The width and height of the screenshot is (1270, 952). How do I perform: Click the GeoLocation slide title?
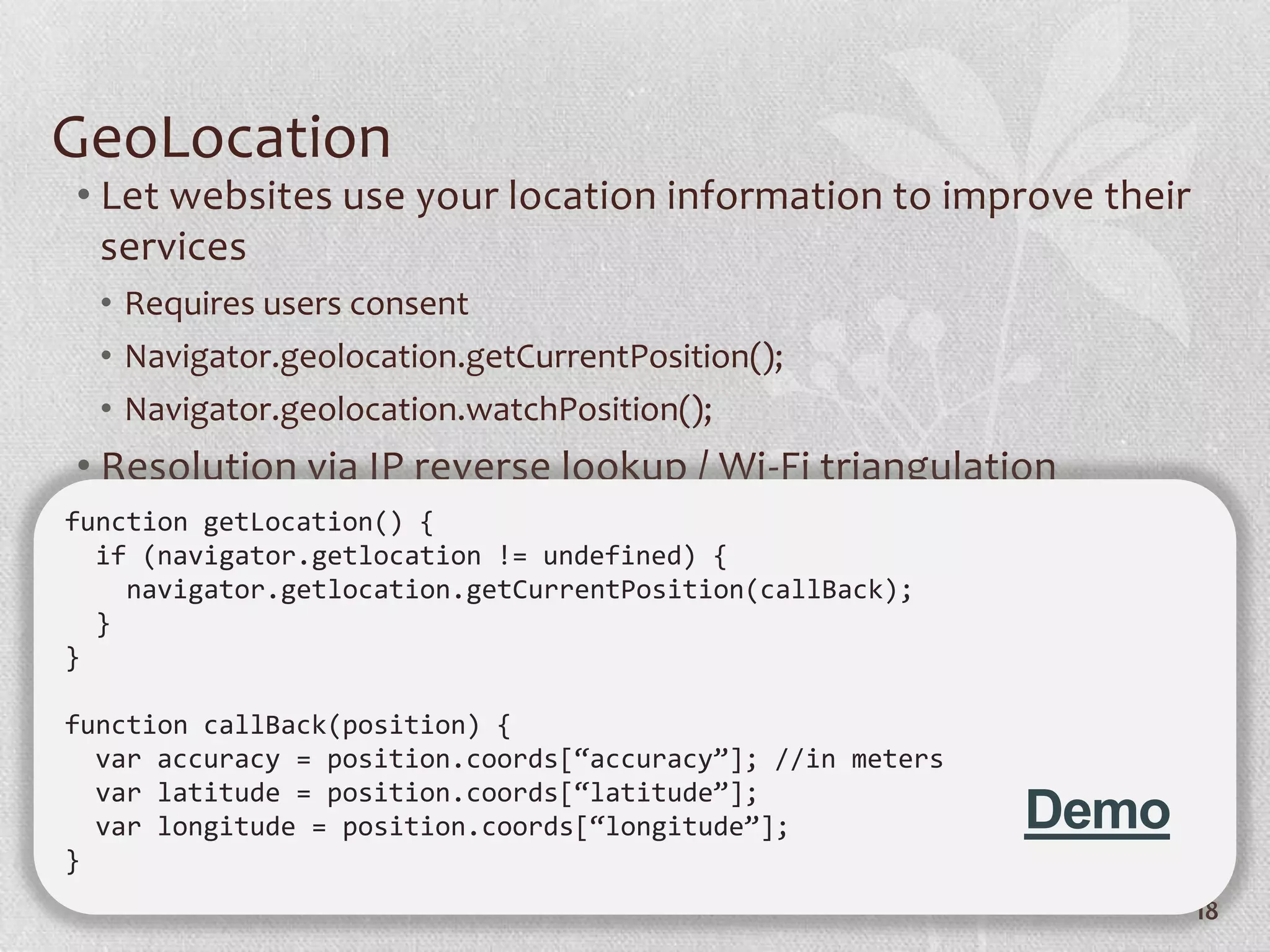click(x=221, y=137)
